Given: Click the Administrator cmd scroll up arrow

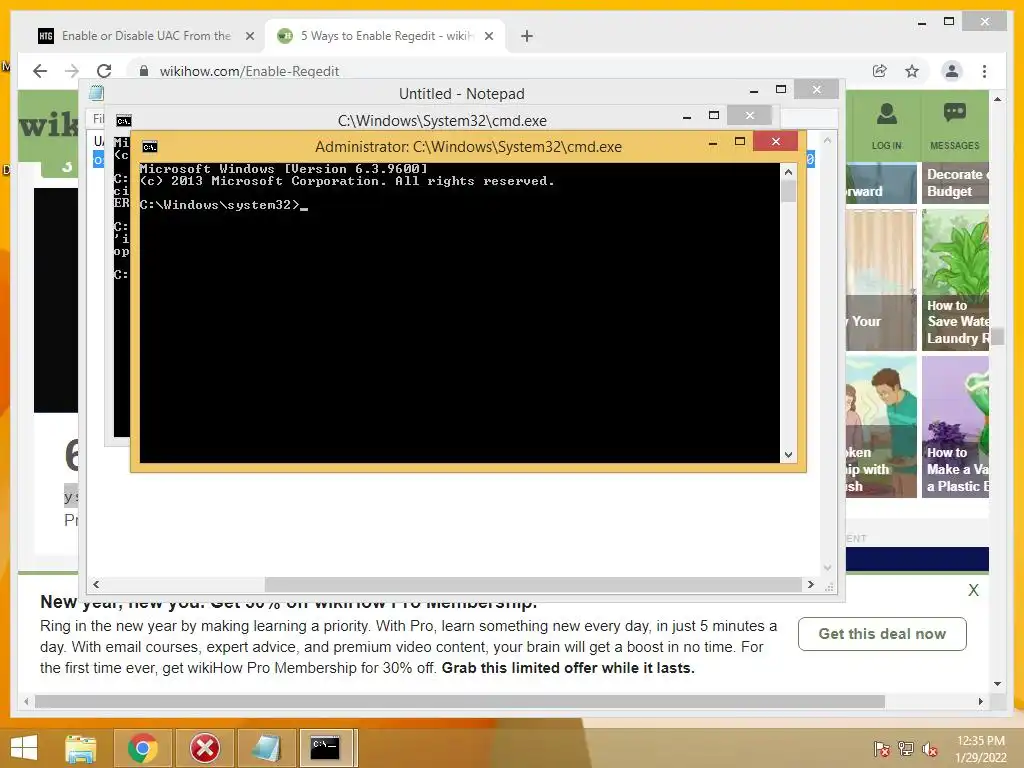Looking at the screenshot, I should [x=788, y=172].
